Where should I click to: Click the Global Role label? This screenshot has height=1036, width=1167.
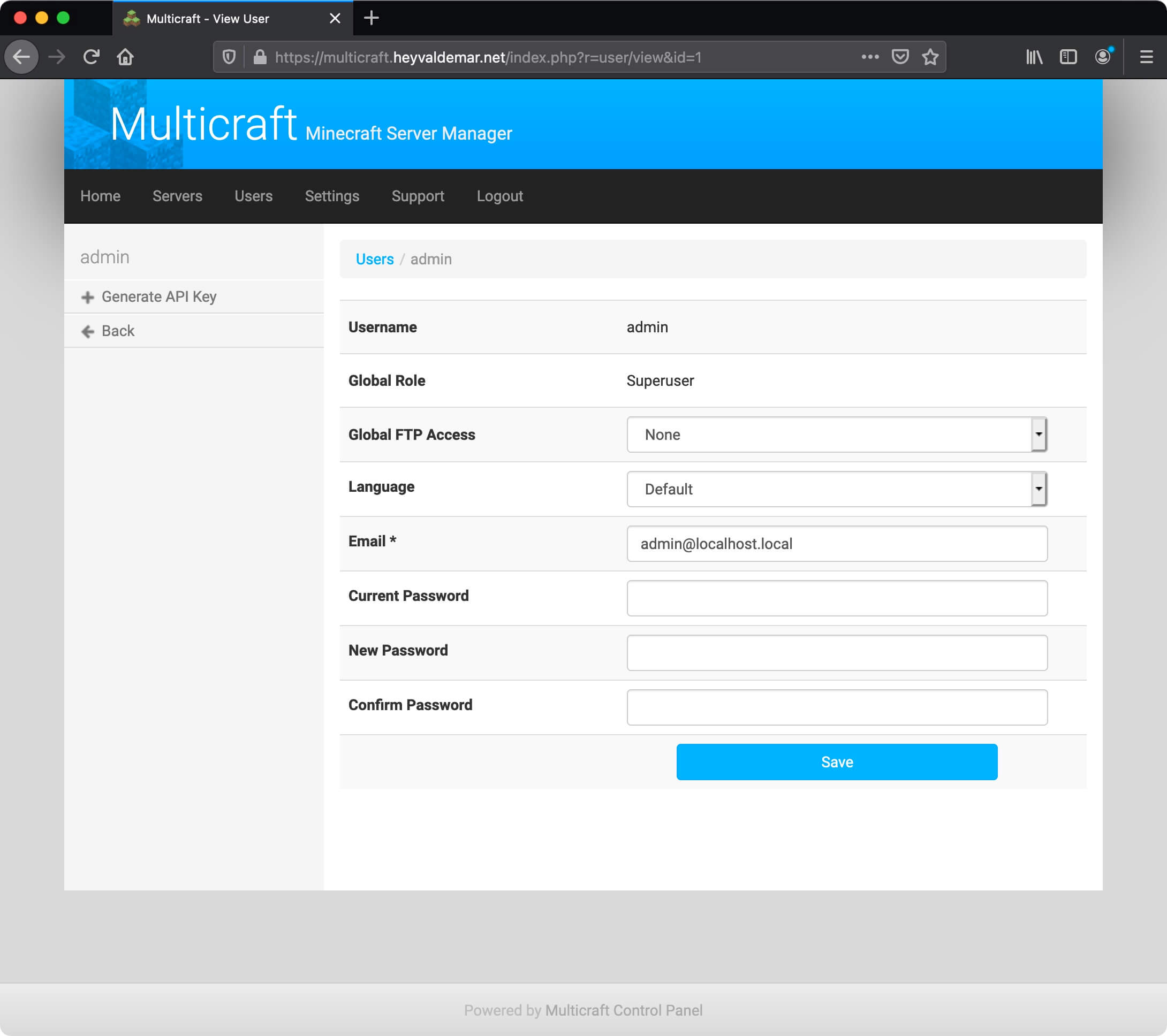point(387,380)
